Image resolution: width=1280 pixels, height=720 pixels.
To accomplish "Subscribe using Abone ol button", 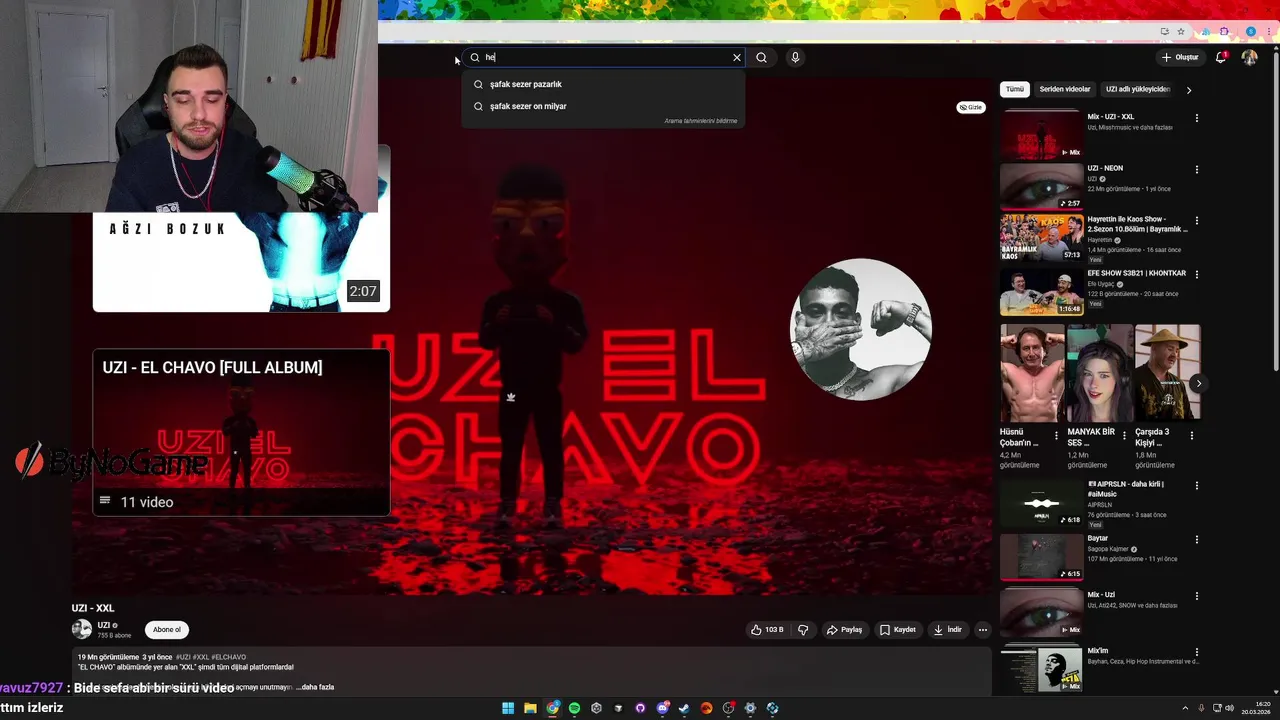I will click(167, 630).
